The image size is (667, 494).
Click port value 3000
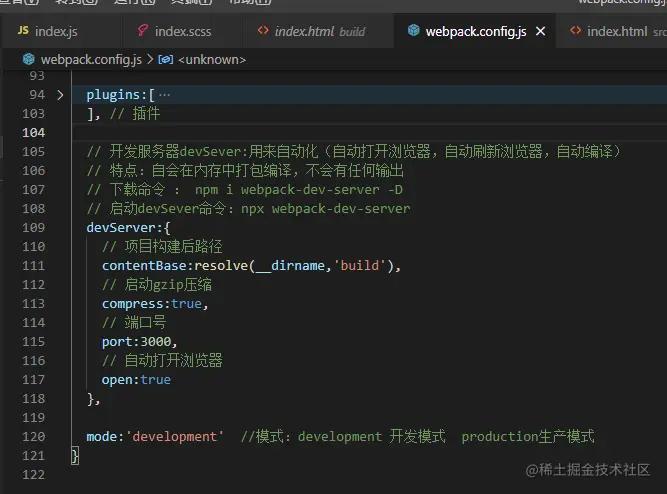tap(156, 342)
